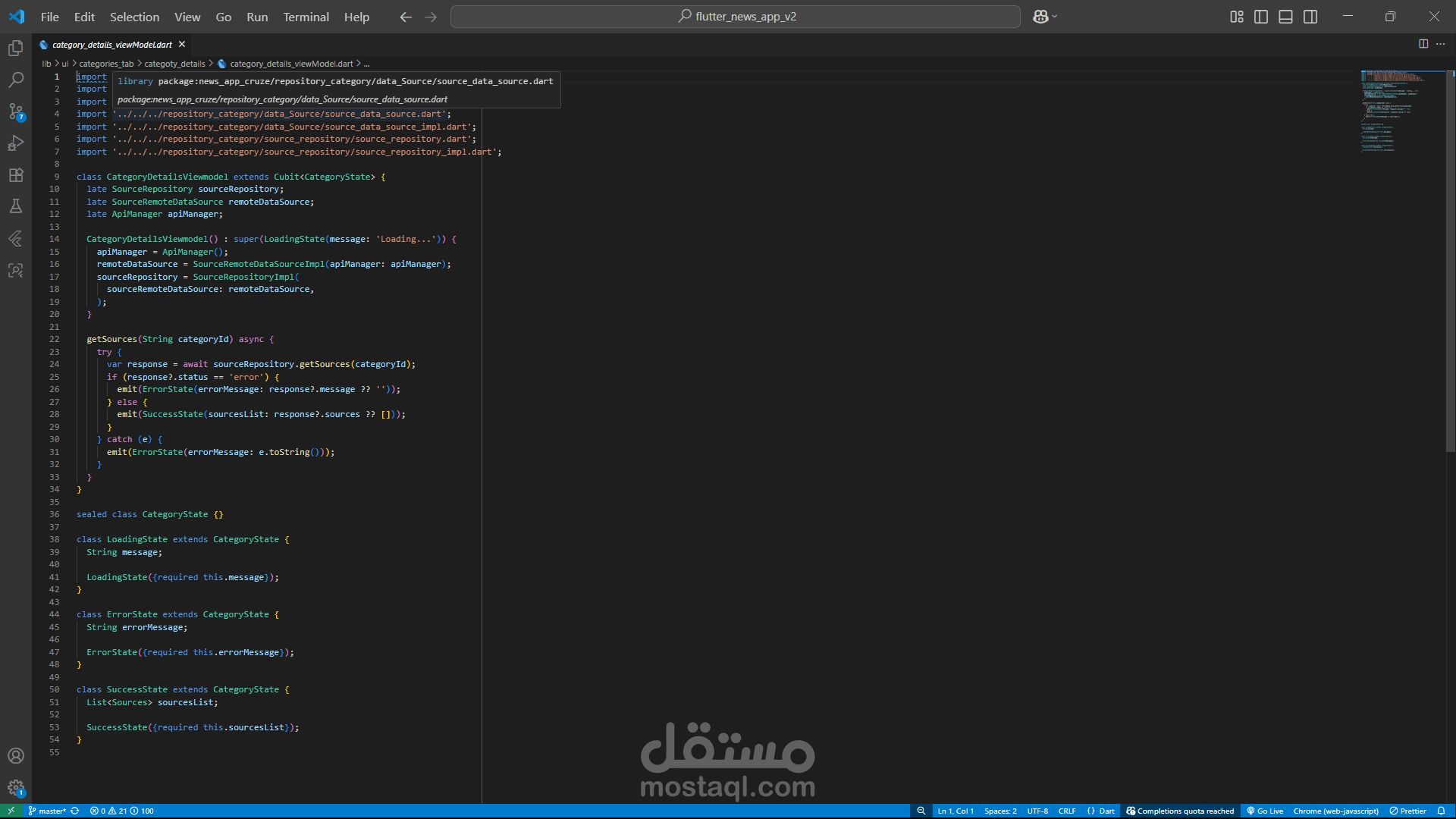1456x819 pixels.
Task: Open the Extensions view icon
Action: coord(16,175)
